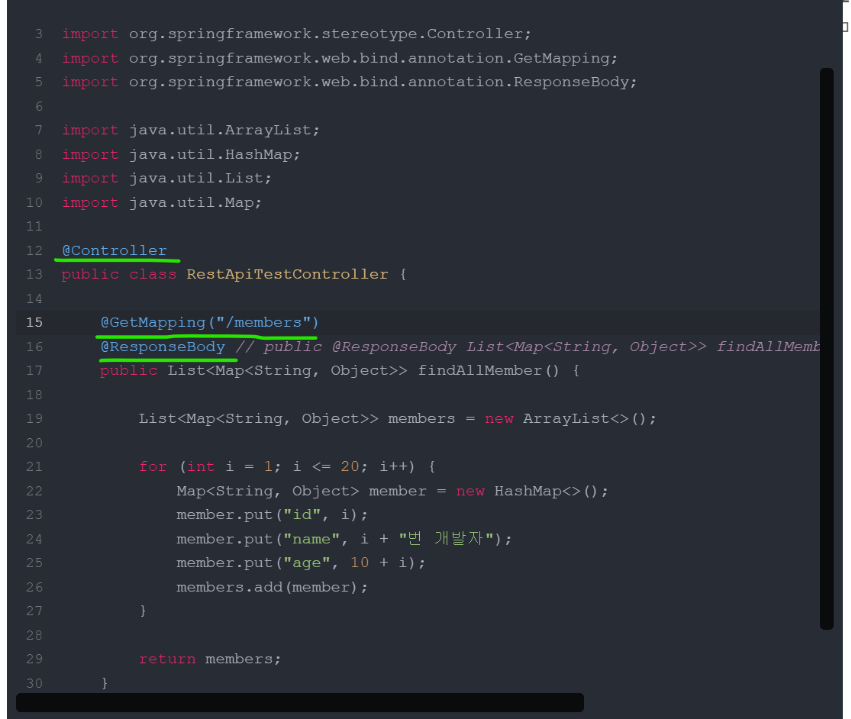Click line number 29 in the gutter
The width and height of the screenshot is (851, 719).
34,659
